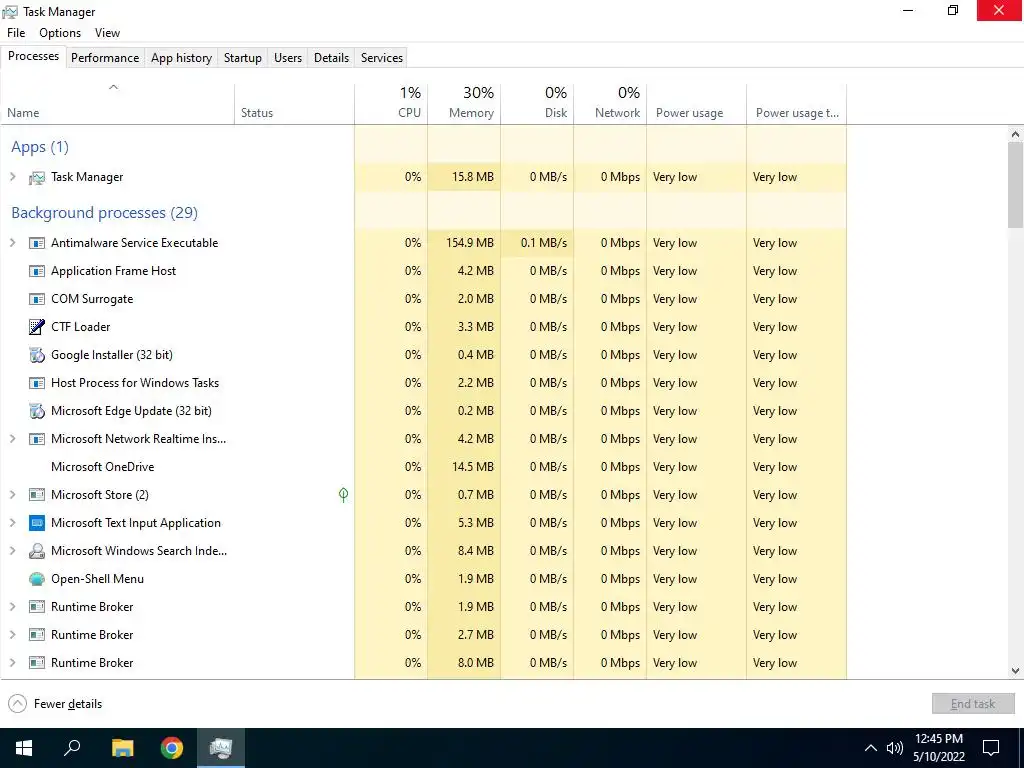Open the Windows Start menu
Viewport: 1024px width, 768px height.
24,748
